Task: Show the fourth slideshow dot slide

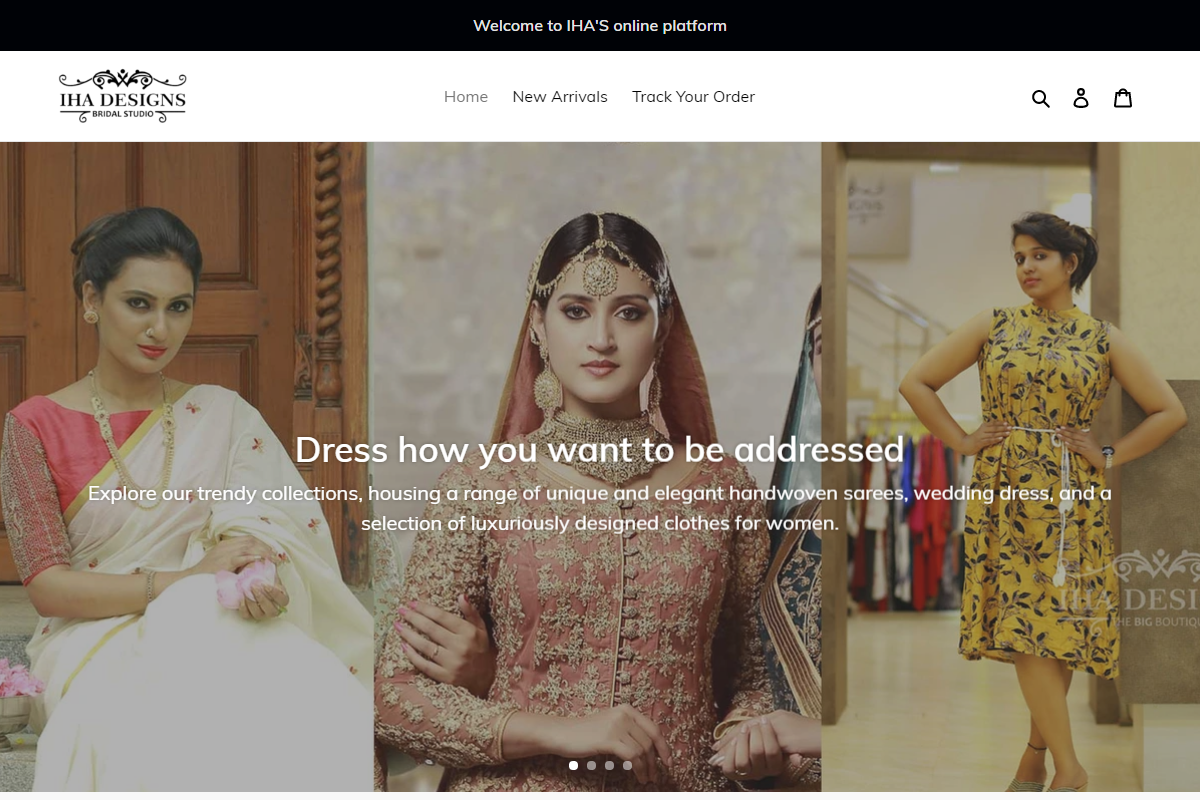Action: [627, 765]
